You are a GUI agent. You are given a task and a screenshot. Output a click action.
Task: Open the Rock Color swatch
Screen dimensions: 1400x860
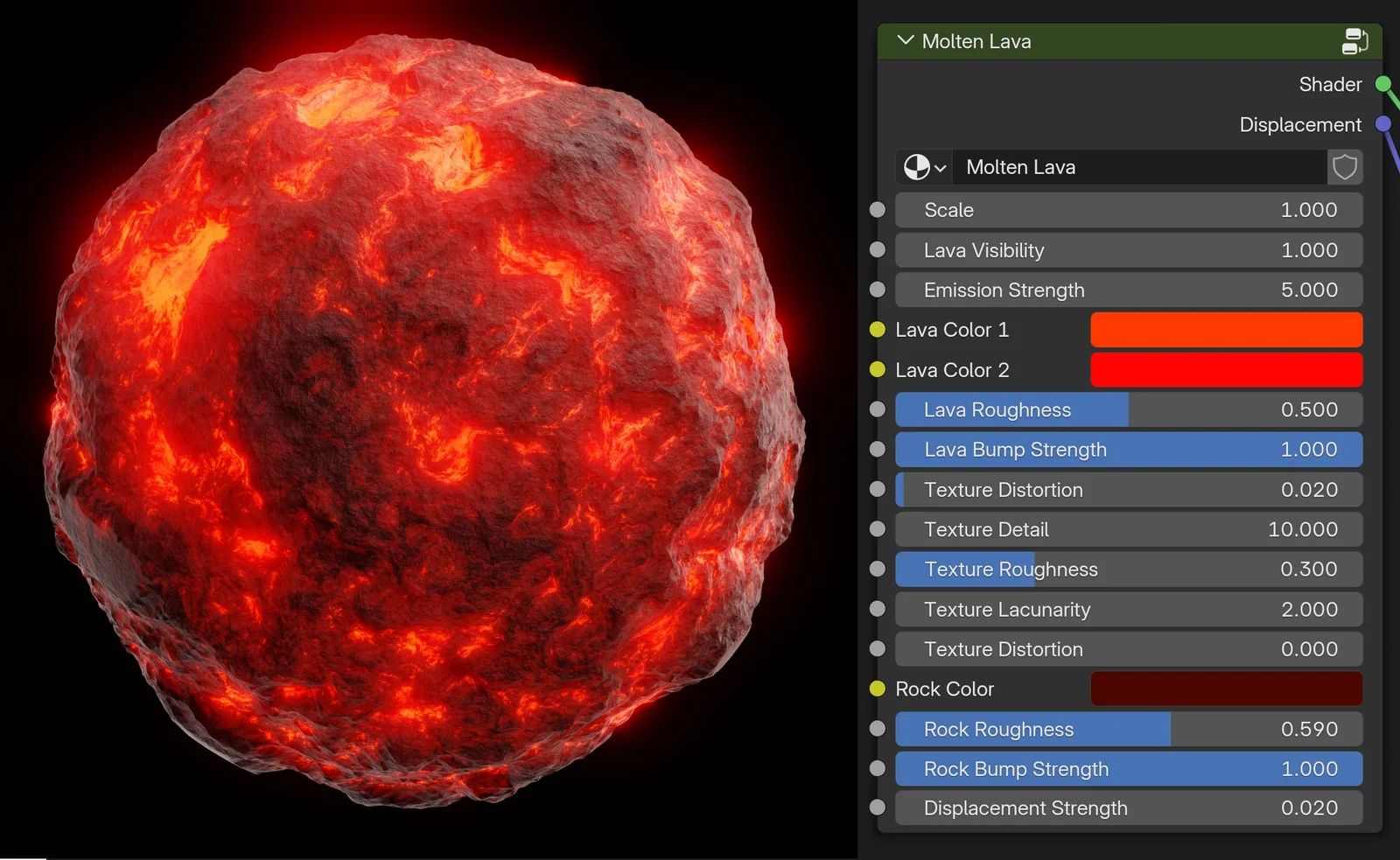pyautogui.click(x=1225, y=689)
